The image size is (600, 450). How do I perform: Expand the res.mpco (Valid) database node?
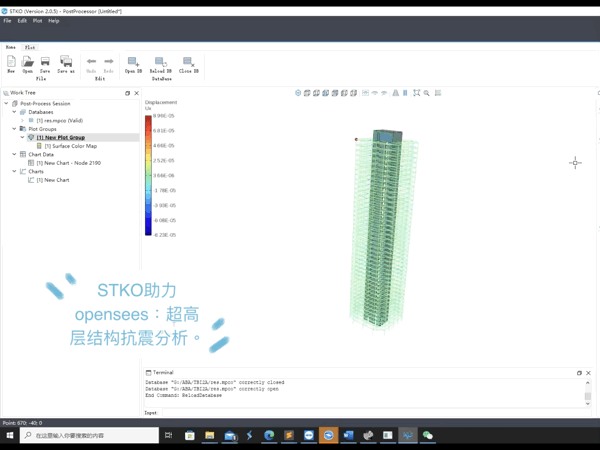(22, 120)
